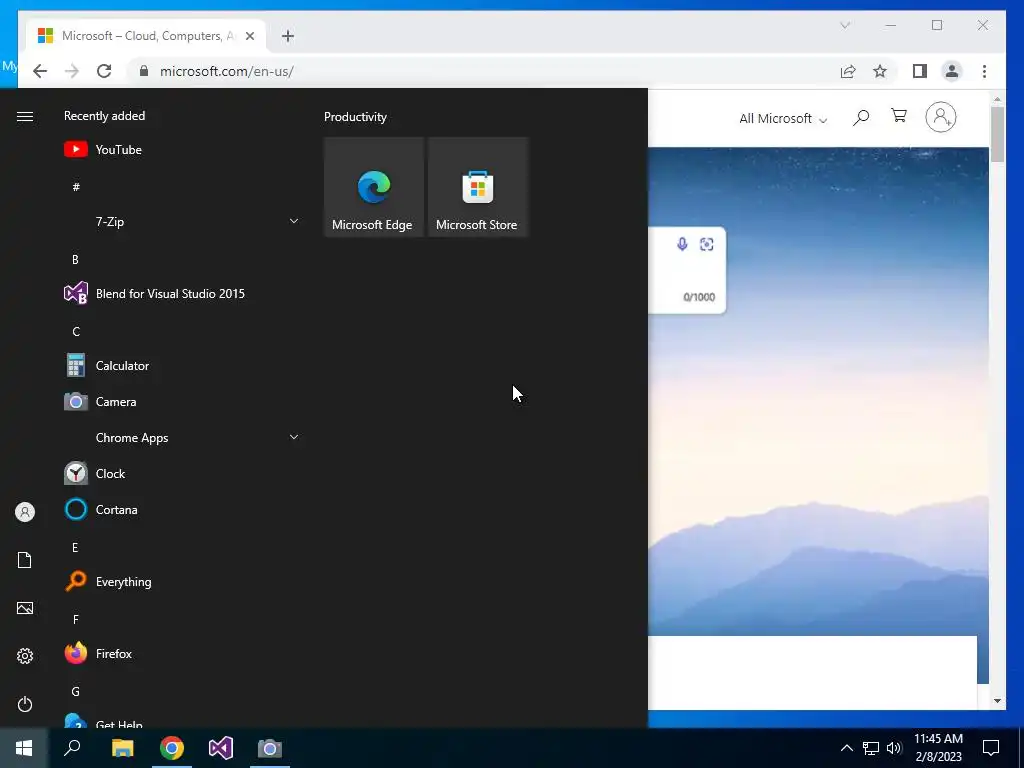Screen dimensions: 1024x768
Task: Open the Microsoft site search
Action: coord(861,118)
